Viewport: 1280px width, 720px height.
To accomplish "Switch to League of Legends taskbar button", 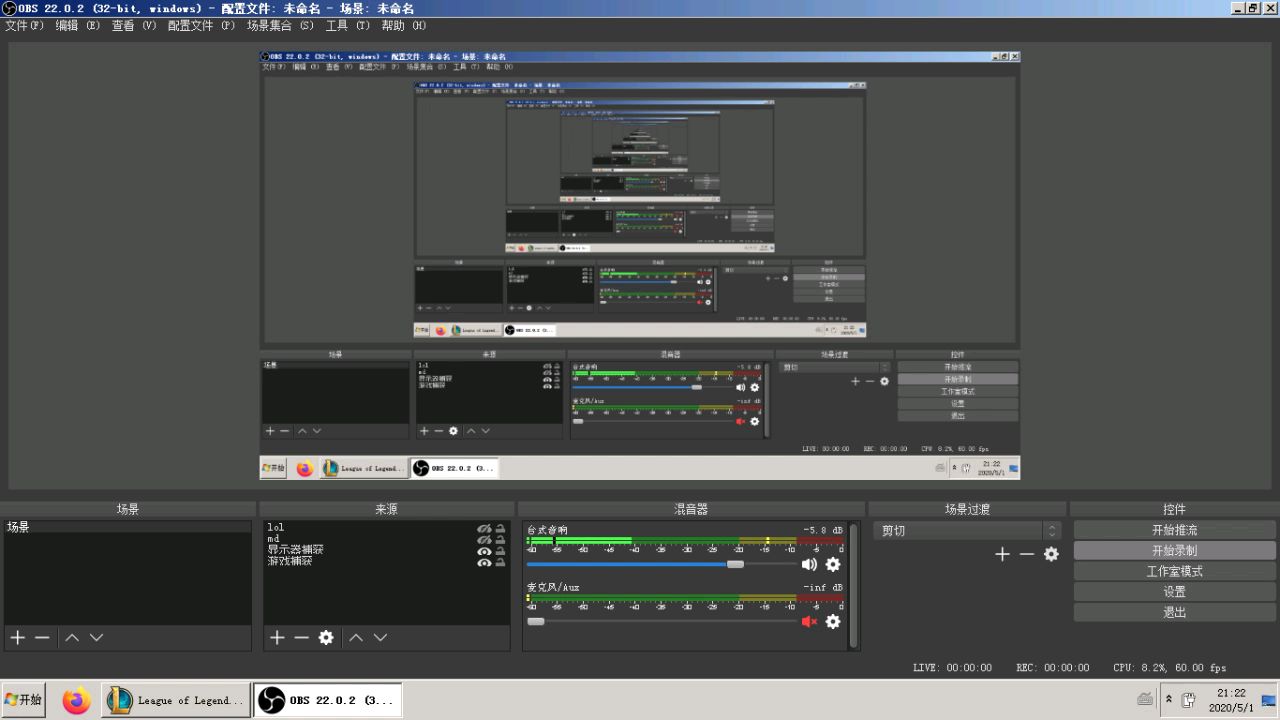I will coord(176,701).
